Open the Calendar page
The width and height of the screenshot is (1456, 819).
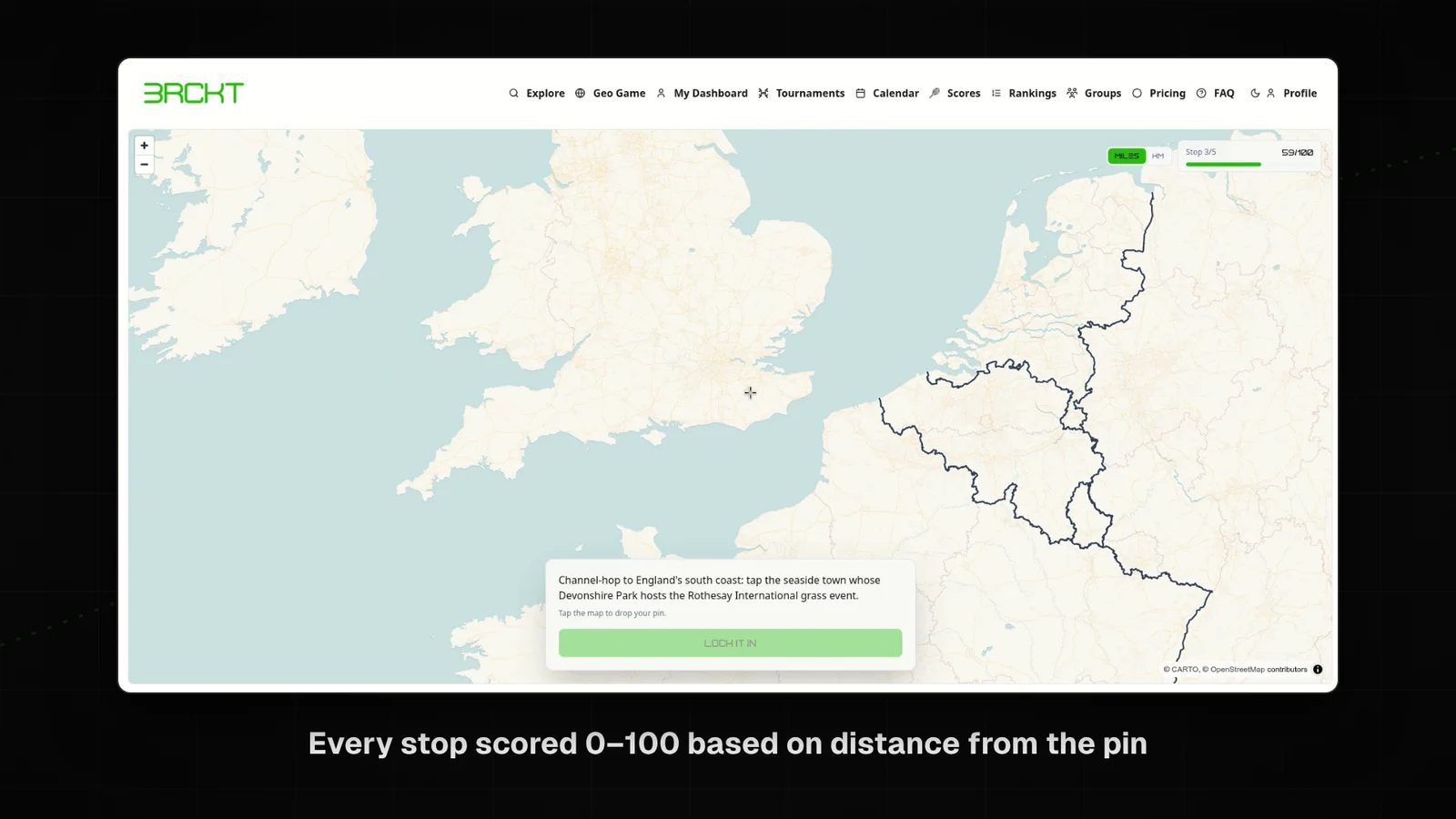tap(895, 93)
